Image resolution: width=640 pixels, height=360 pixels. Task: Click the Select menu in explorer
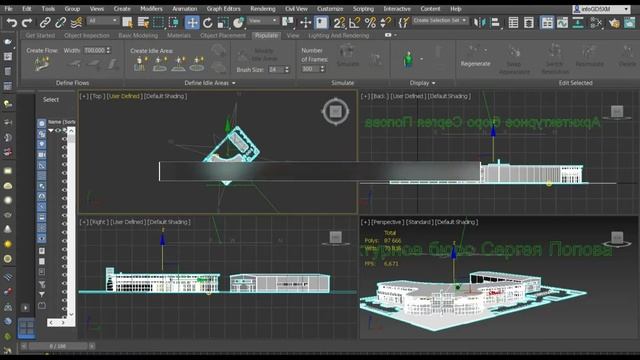click(x=51, y=100)
